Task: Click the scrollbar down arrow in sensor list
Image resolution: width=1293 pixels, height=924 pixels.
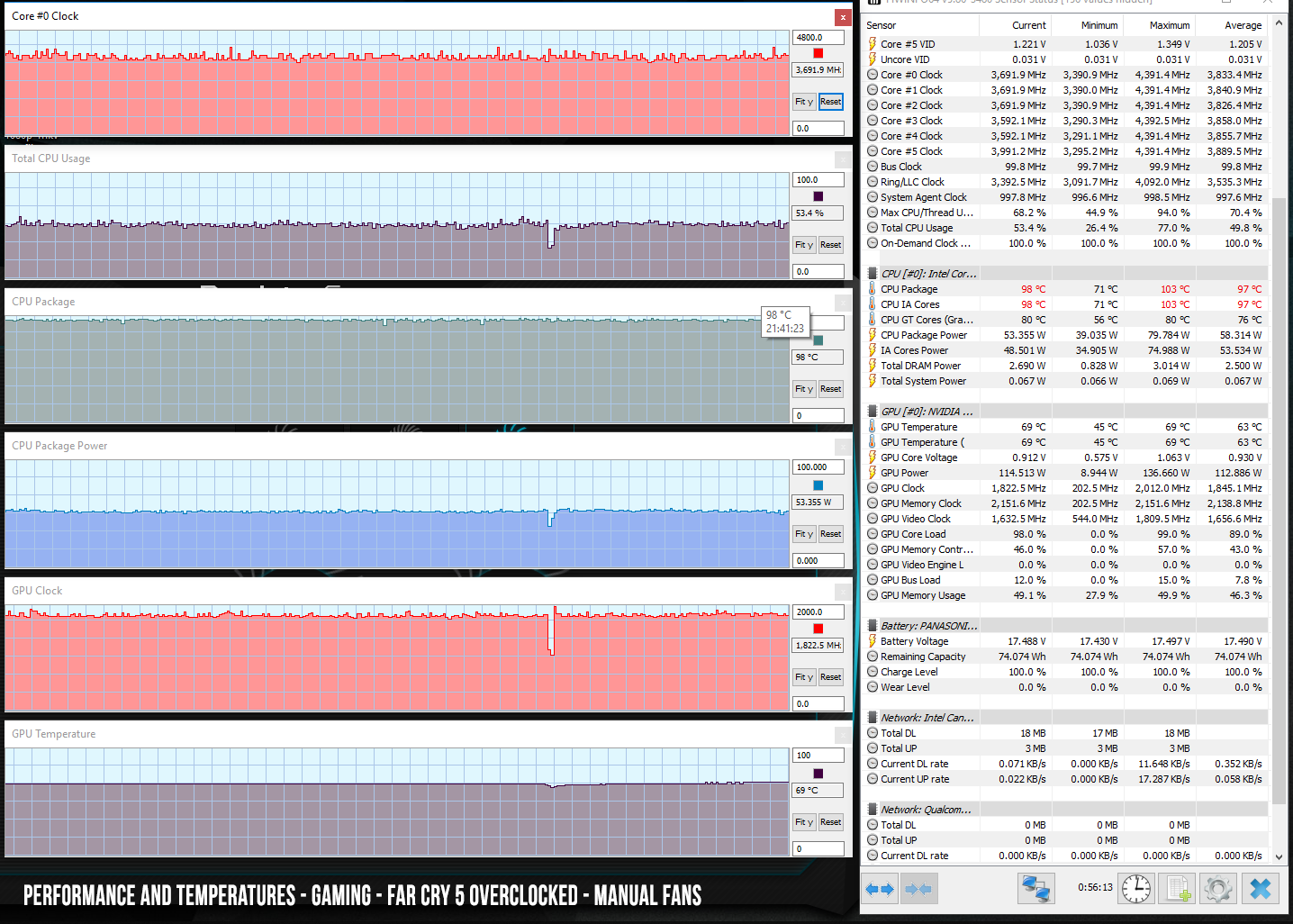Action: click(1279, 857)
